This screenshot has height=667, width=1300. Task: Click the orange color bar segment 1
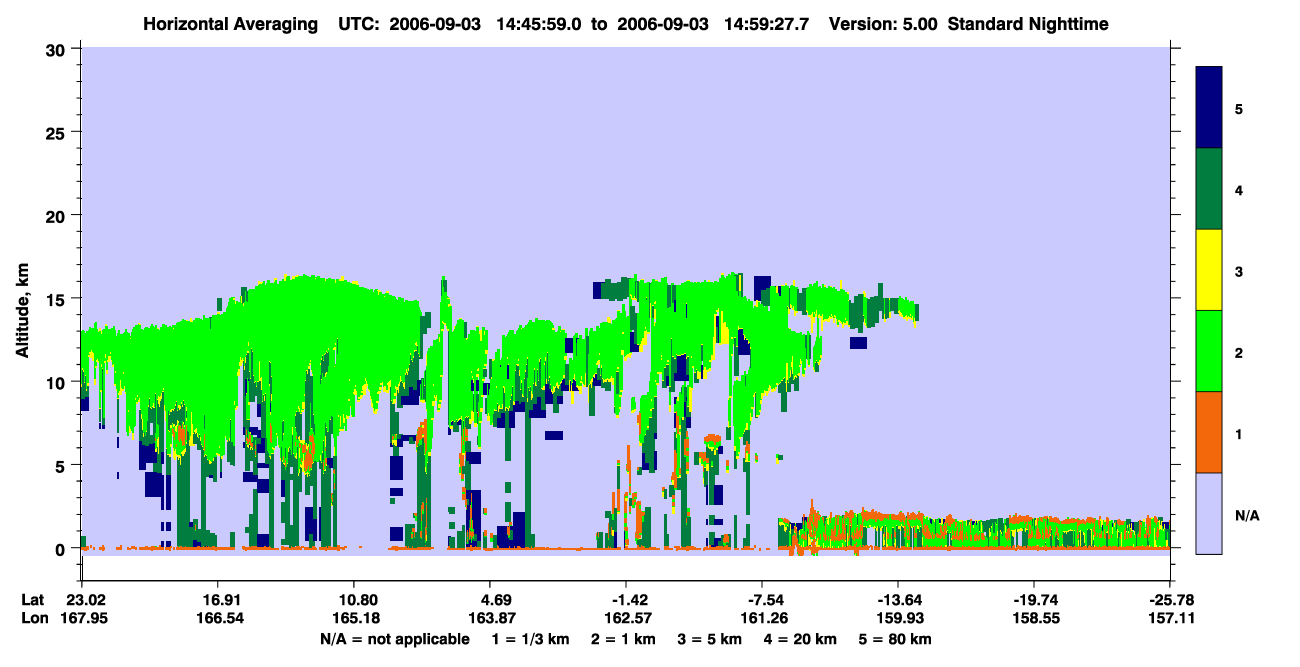pyautogui.click(x=1209, y=432)
